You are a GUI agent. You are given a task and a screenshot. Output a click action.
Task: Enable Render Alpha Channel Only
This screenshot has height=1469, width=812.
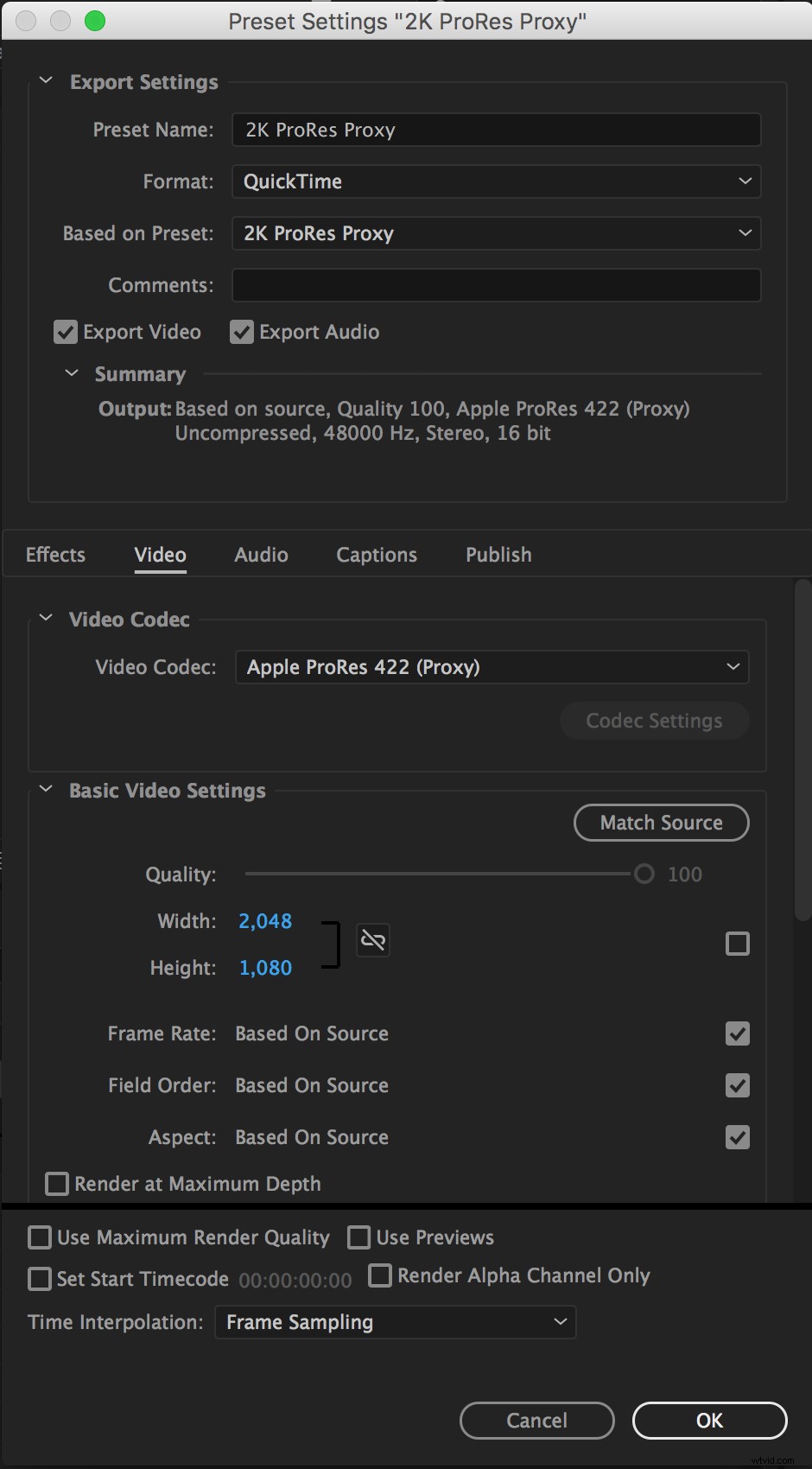point(380,1275)
